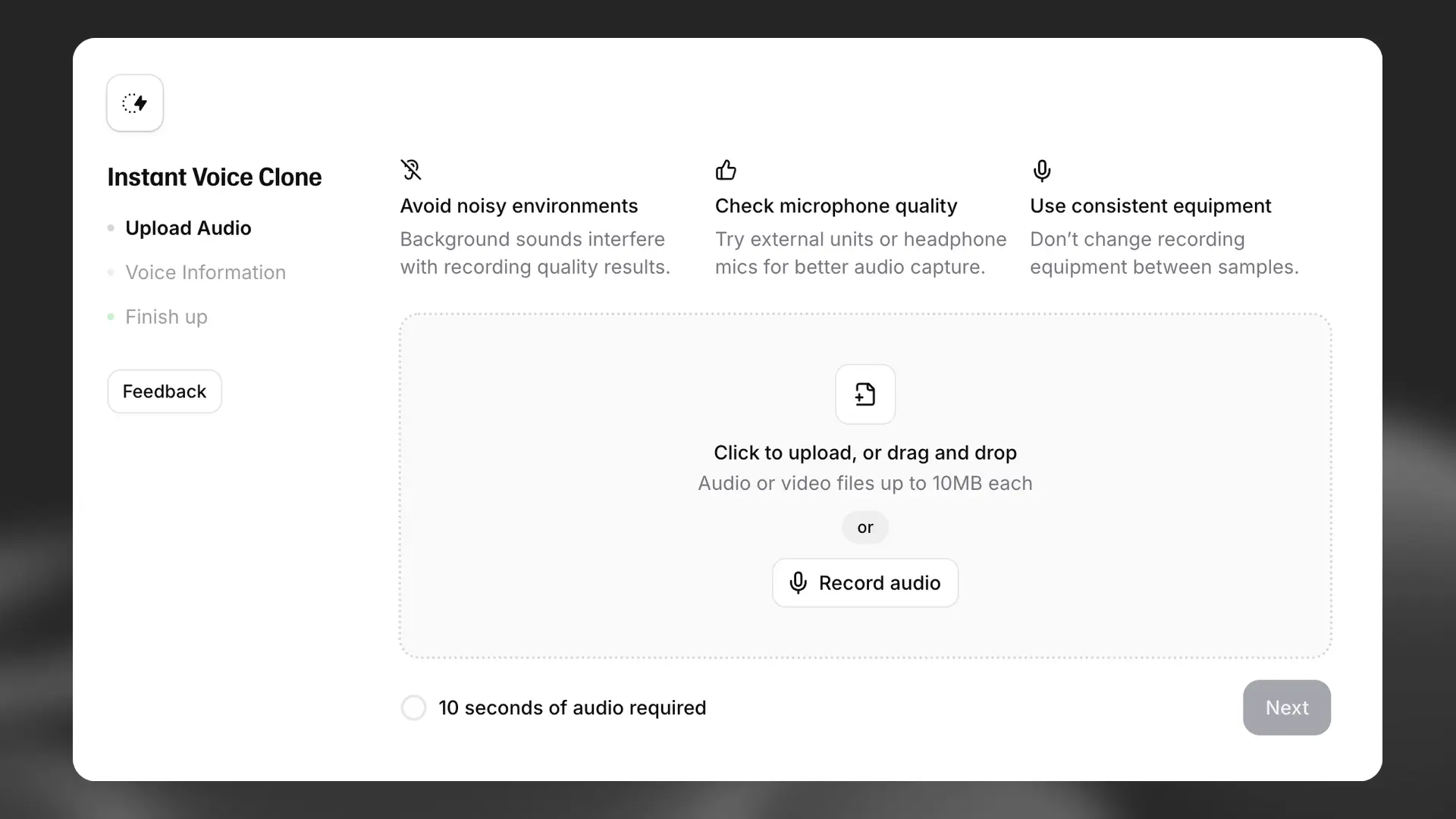Click the lightning bolt Instant Clone logo icon

[135, 103]
